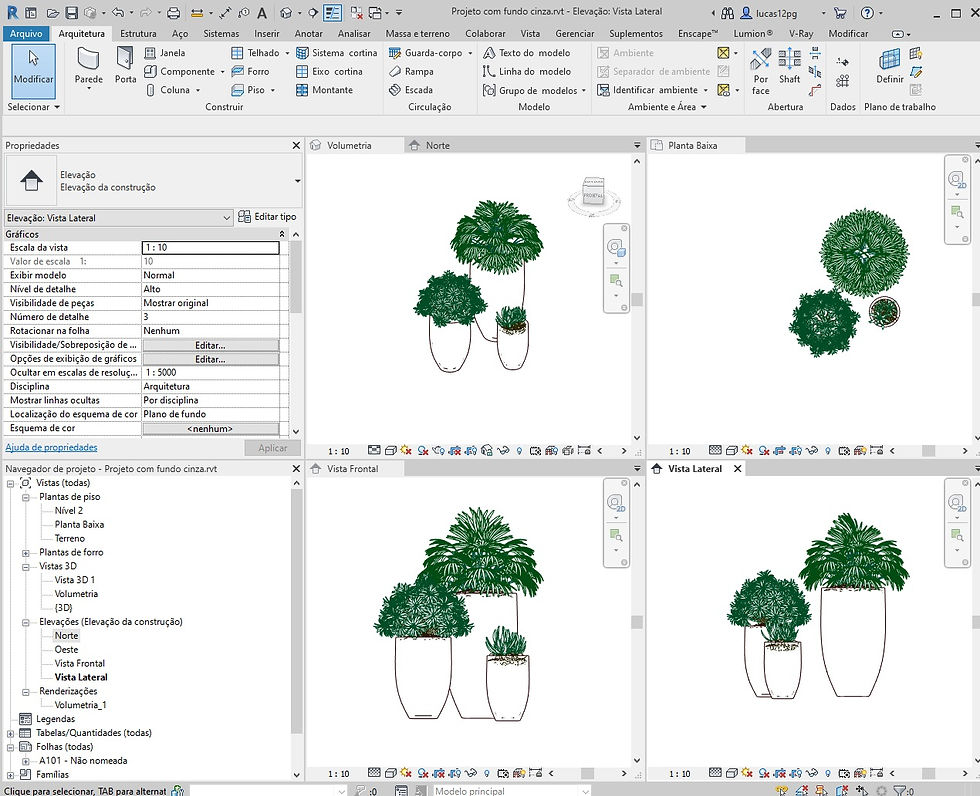The image size is (980, 796).
Task: Collapse the Gráficos properties section
Action: click(282, 234)
